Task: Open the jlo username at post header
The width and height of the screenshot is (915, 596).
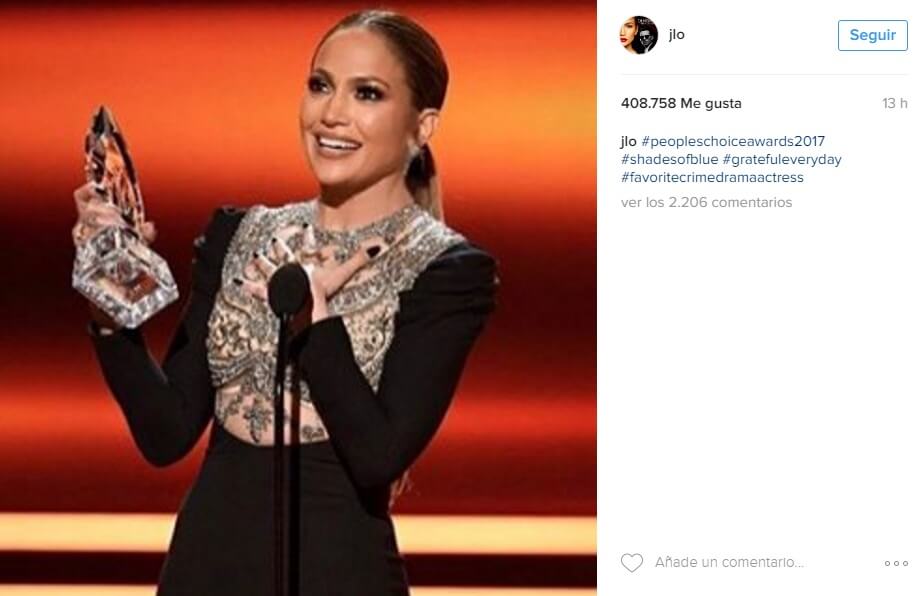Action: pyautogui.click(x=676, y=34)
